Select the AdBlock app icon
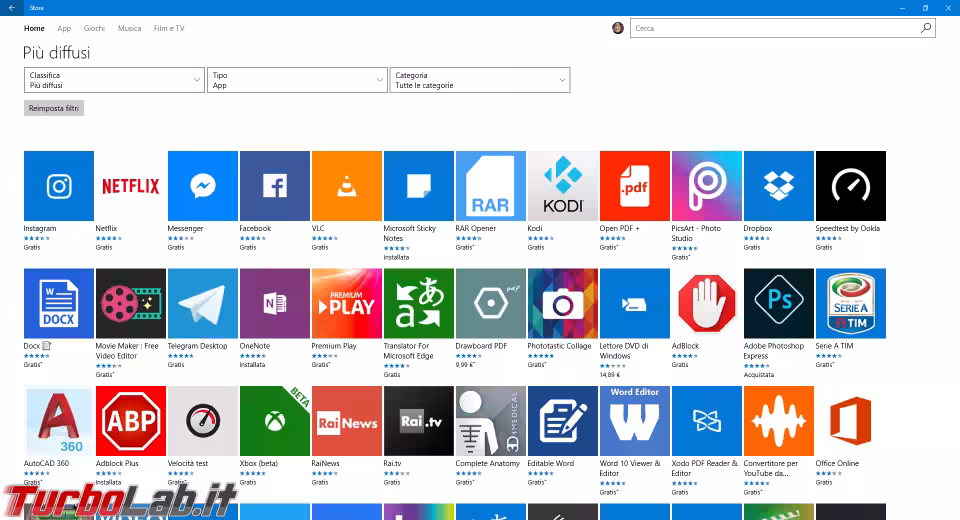The height and width of the screenshot is (520, 960). click(707, 303)
